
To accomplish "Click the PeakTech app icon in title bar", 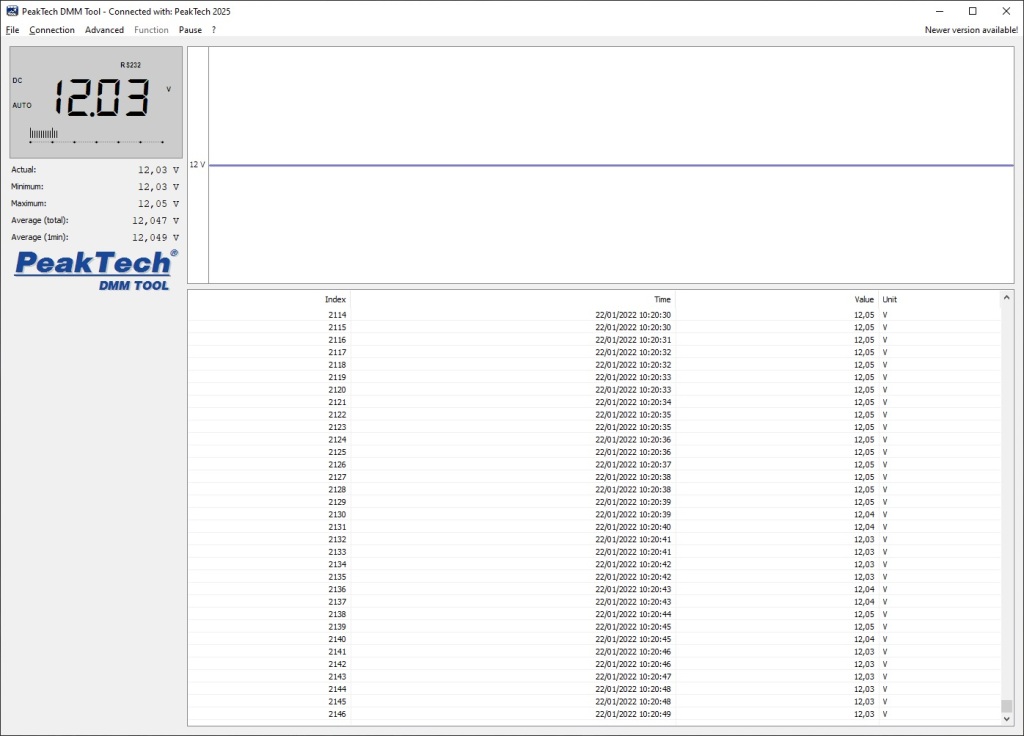I will [x=12, y=10].
